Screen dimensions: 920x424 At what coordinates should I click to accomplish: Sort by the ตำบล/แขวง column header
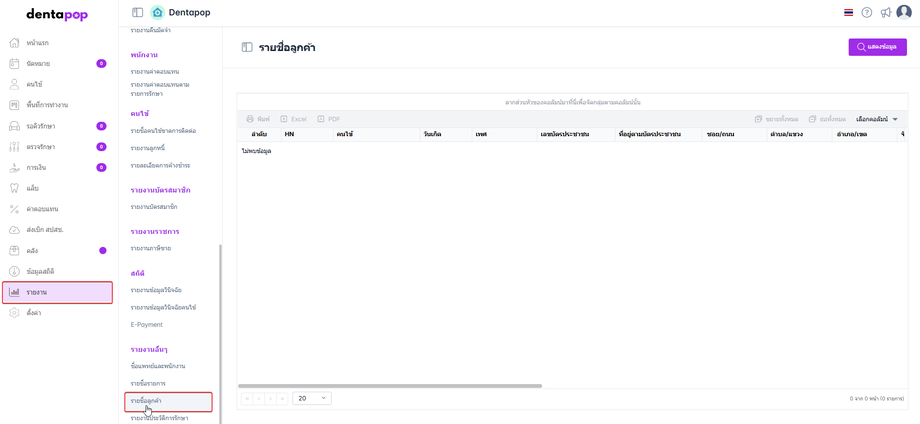(799, 134)
